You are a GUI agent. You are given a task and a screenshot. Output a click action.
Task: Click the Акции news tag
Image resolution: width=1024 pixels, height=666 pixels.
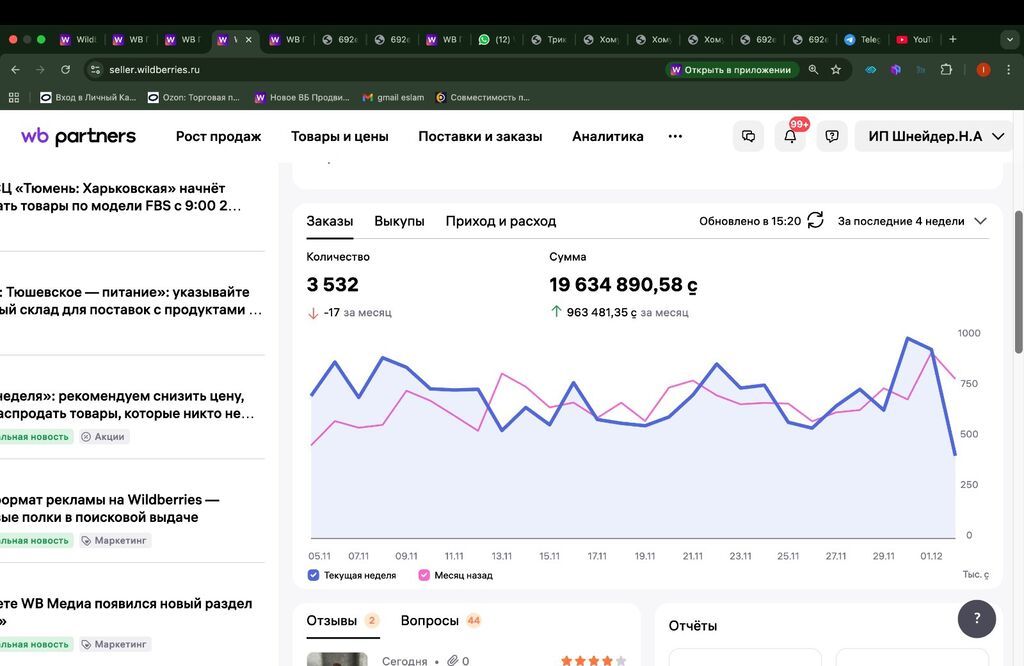click(x=103, y=437)
